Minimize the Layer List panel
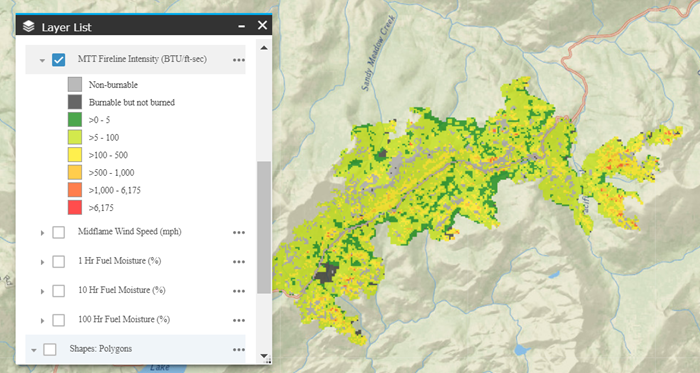700x373 pixels. [242, 27]
